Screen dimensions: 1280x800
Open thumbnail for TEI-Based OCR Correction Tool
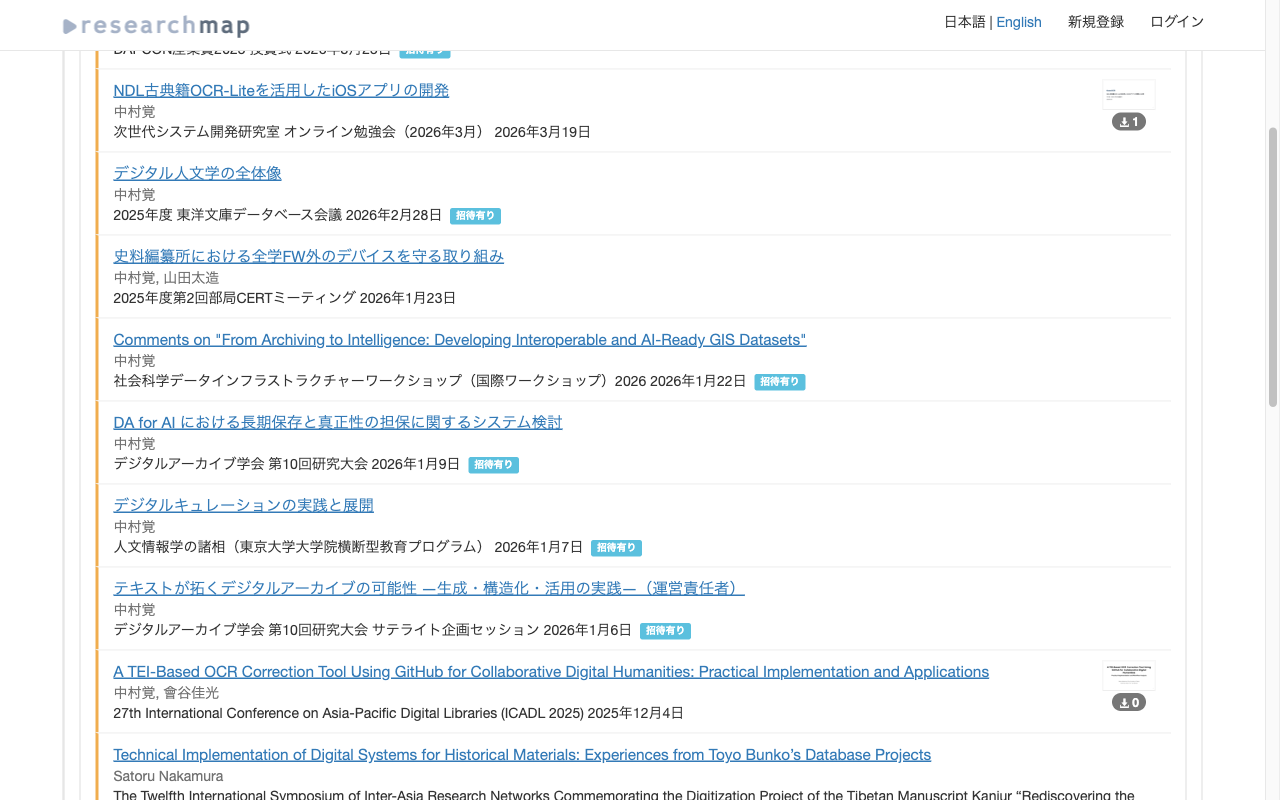[x=1129, y=675]
